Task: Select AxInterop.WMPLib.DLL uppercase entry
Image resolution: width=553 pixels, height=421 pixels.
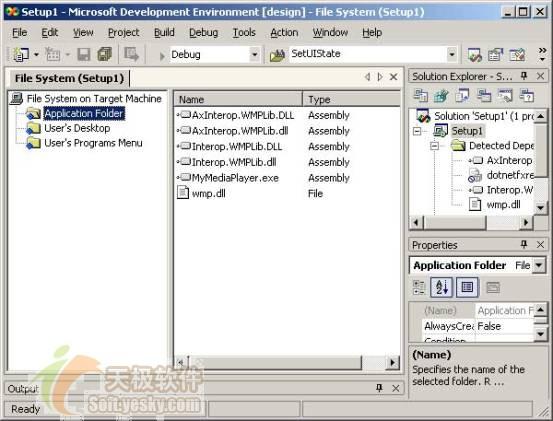Action: (243, 115)
